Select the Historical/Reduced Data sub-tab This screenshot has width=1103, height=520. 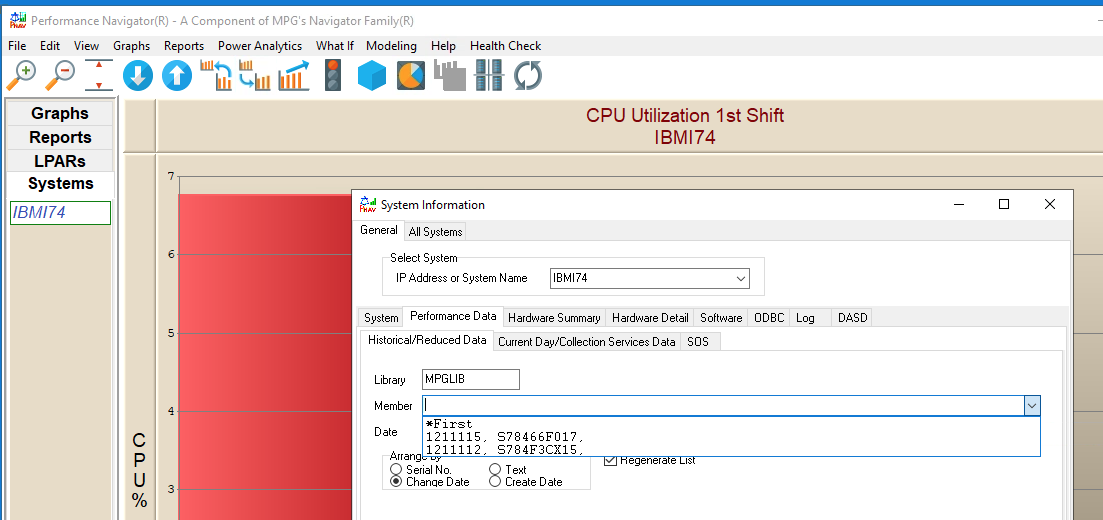click(x=427, y=340)
